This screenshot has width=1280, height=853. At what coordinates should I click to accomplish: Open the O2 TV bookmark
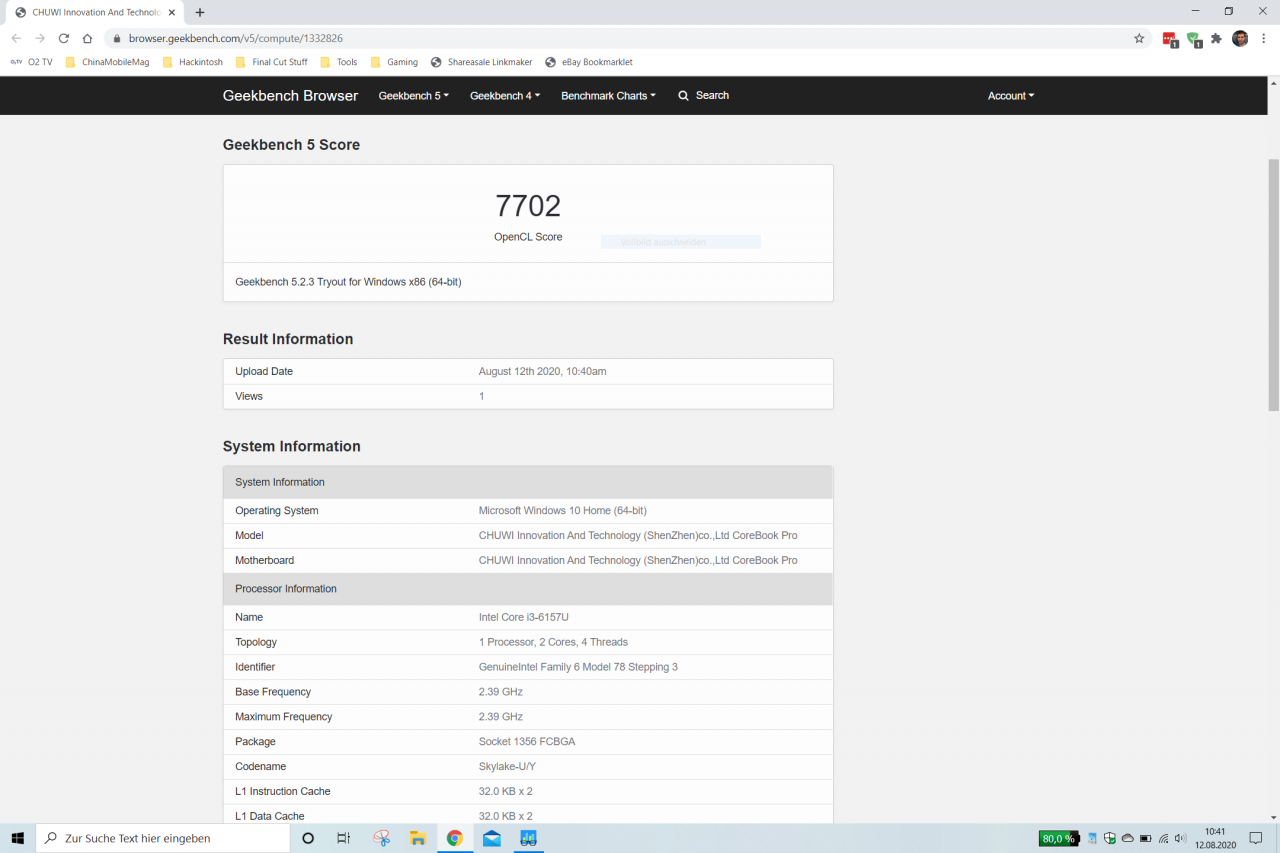pos(31,62)
